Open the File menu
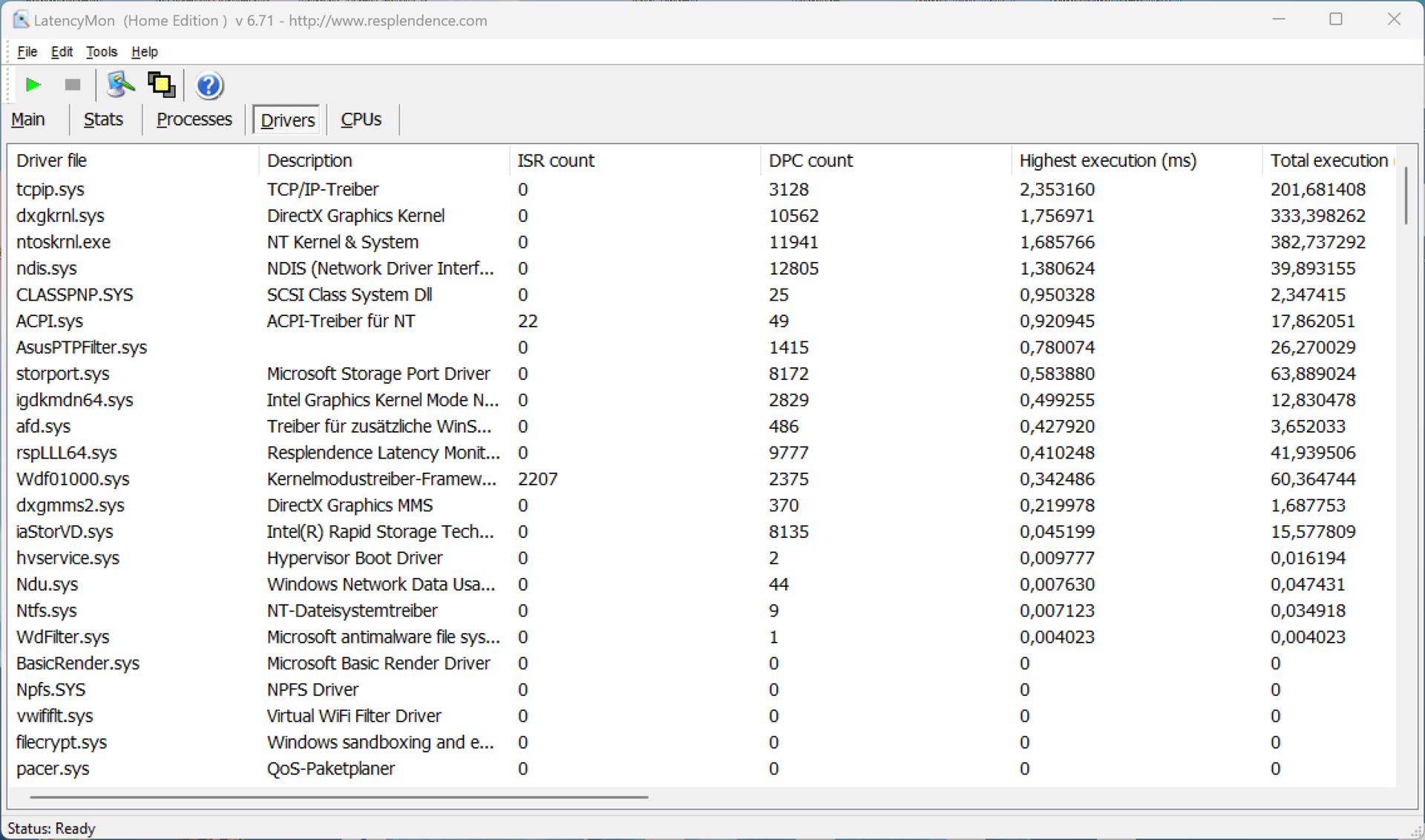Screen dimensions: 1425x840 click(x=27, y=52)
